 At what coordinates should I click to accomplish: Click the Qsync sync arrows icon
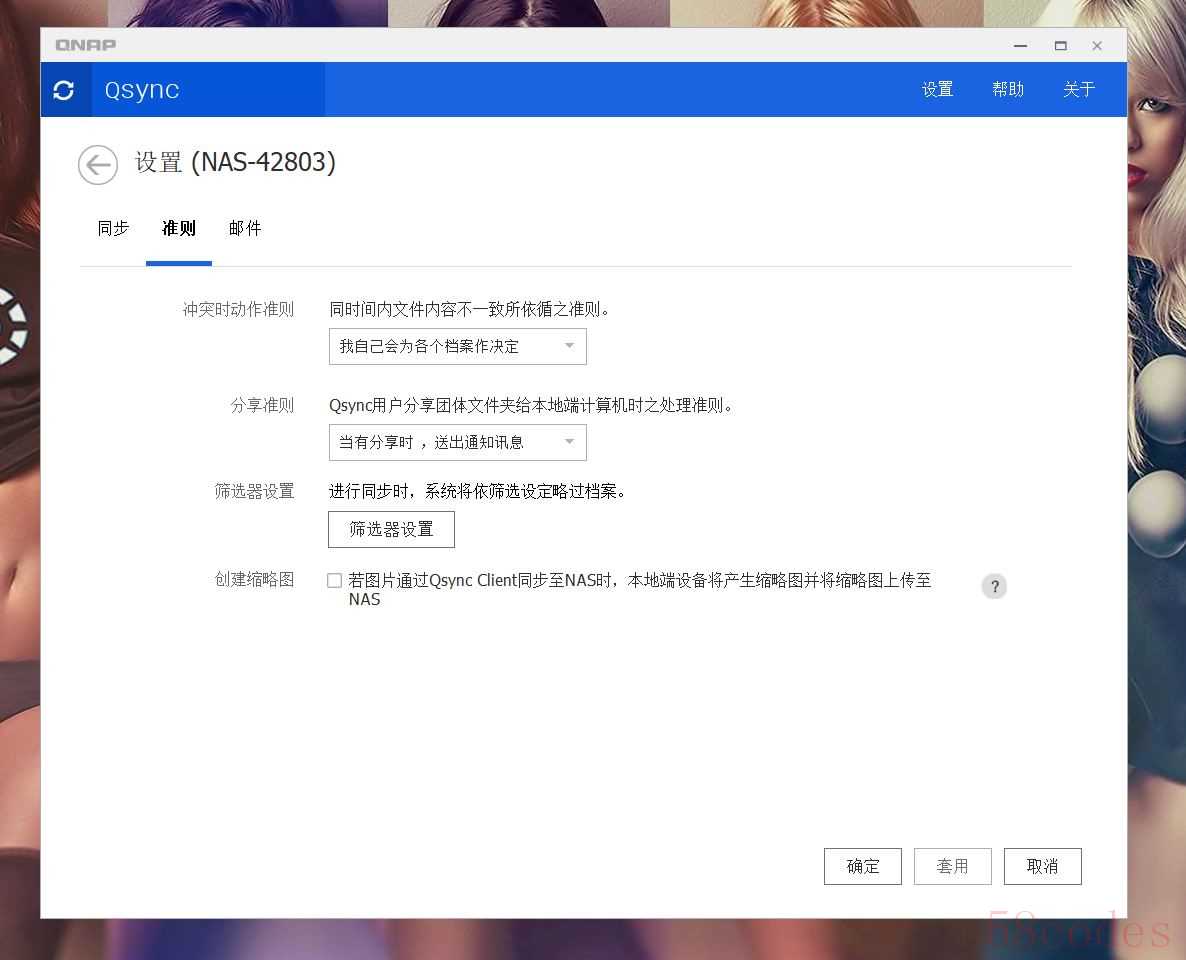pos(64,90)
